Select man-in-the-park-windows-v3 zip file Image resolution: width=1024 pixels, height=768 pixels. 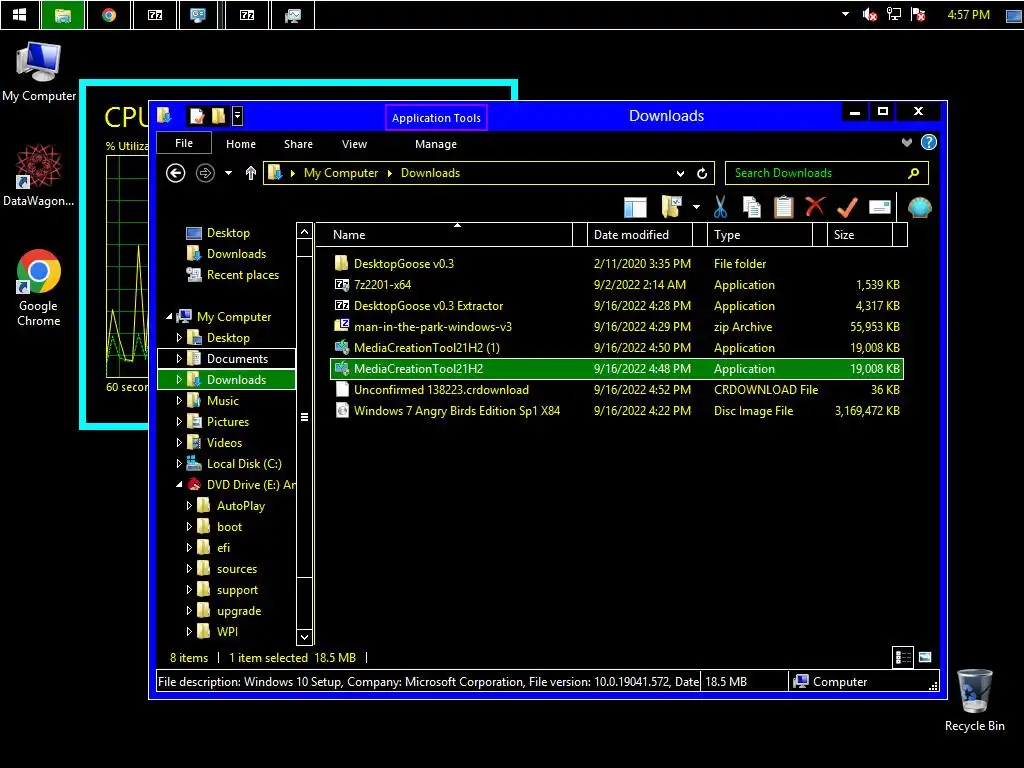[x=617, y=327]
